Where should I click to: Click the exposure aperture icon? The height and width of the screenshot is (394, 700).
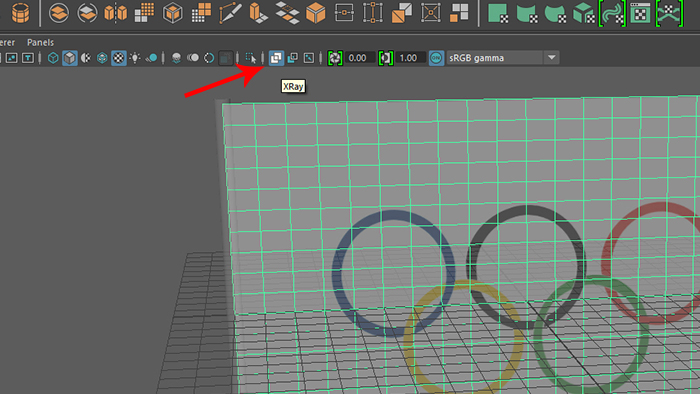[x=335, y=58]
